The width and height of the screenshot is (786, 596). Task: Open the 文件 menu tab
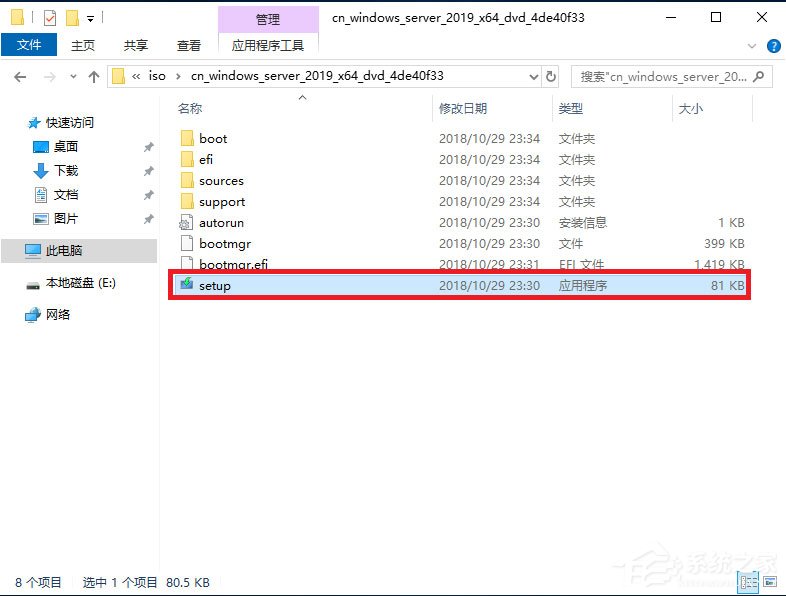coord(29,45)
